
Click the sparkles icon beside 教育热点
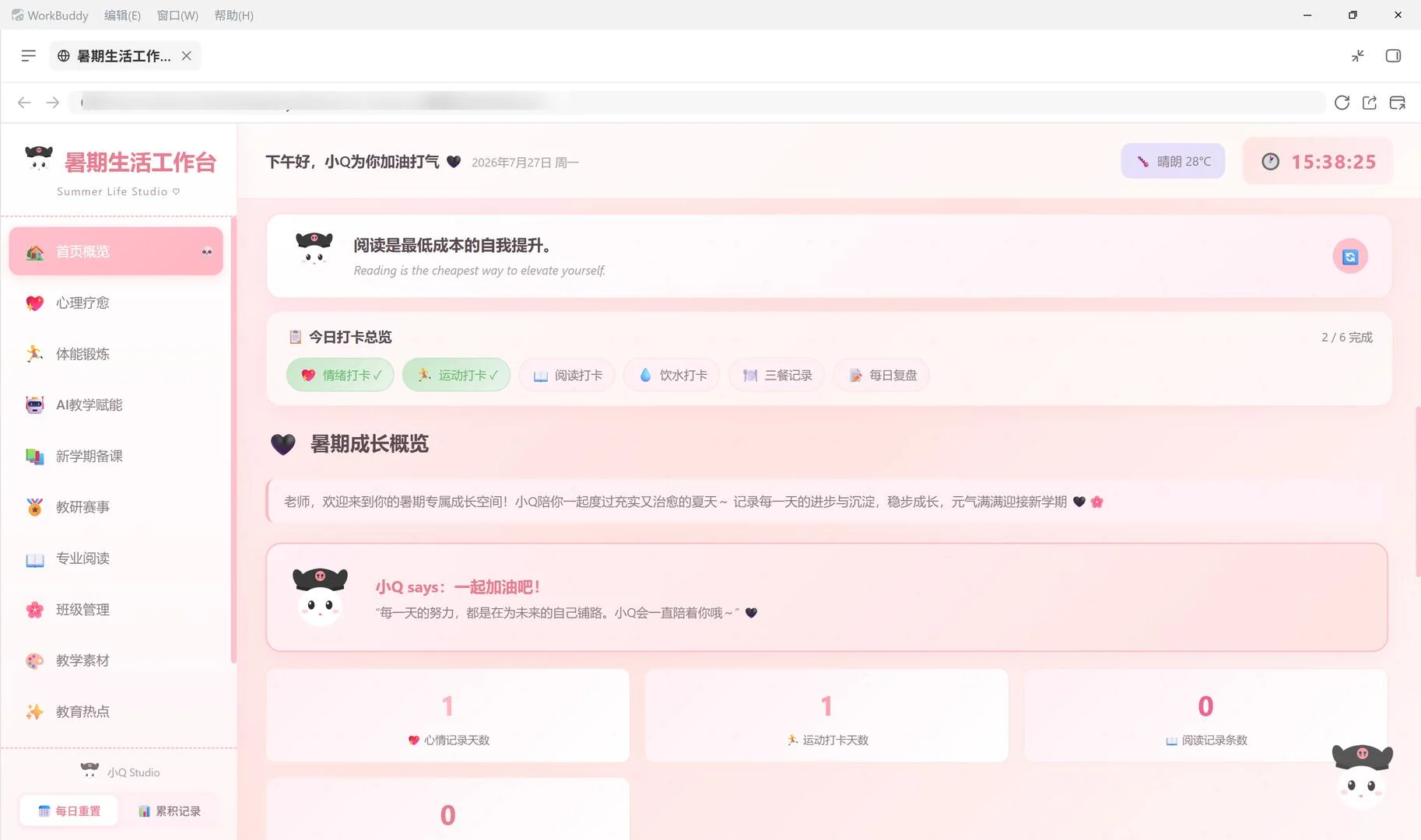click(x=35, y=712)
